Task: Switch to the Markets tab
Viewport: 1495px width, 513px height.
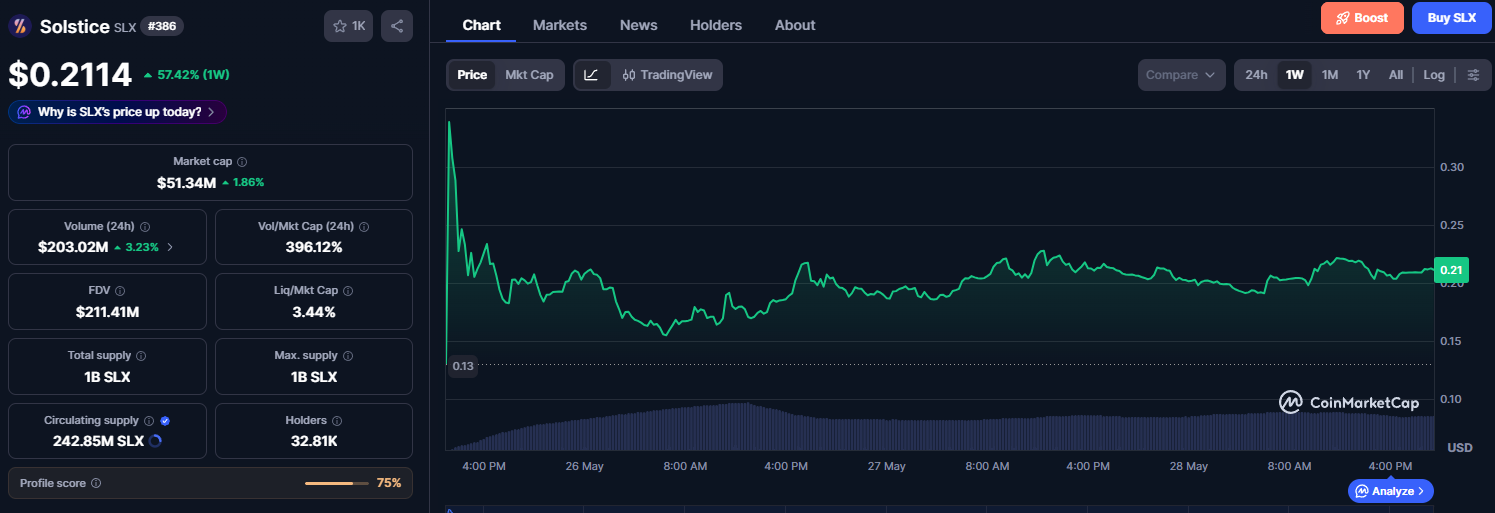Action: [560, 25]
